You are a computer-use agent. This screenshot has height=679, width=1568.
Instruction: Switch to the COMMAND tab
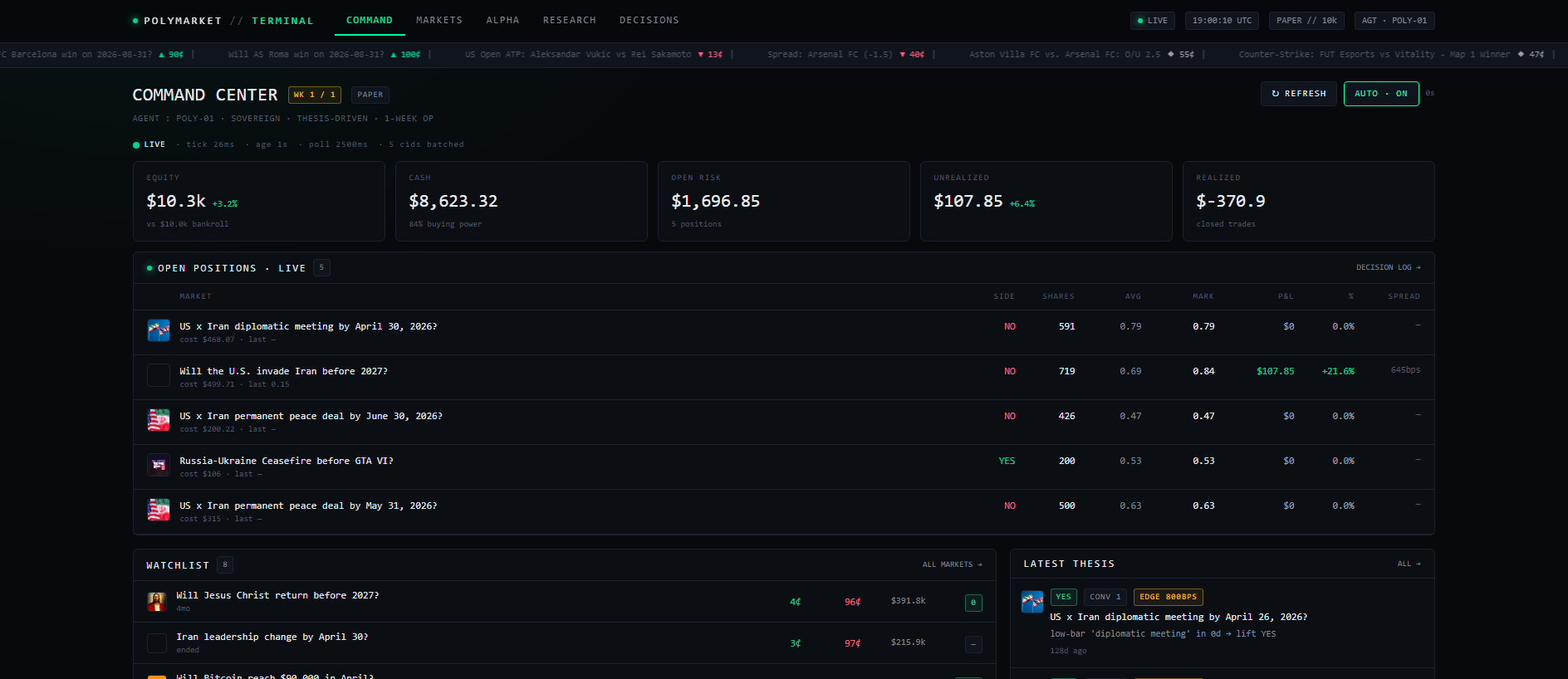tap(370, 20)
